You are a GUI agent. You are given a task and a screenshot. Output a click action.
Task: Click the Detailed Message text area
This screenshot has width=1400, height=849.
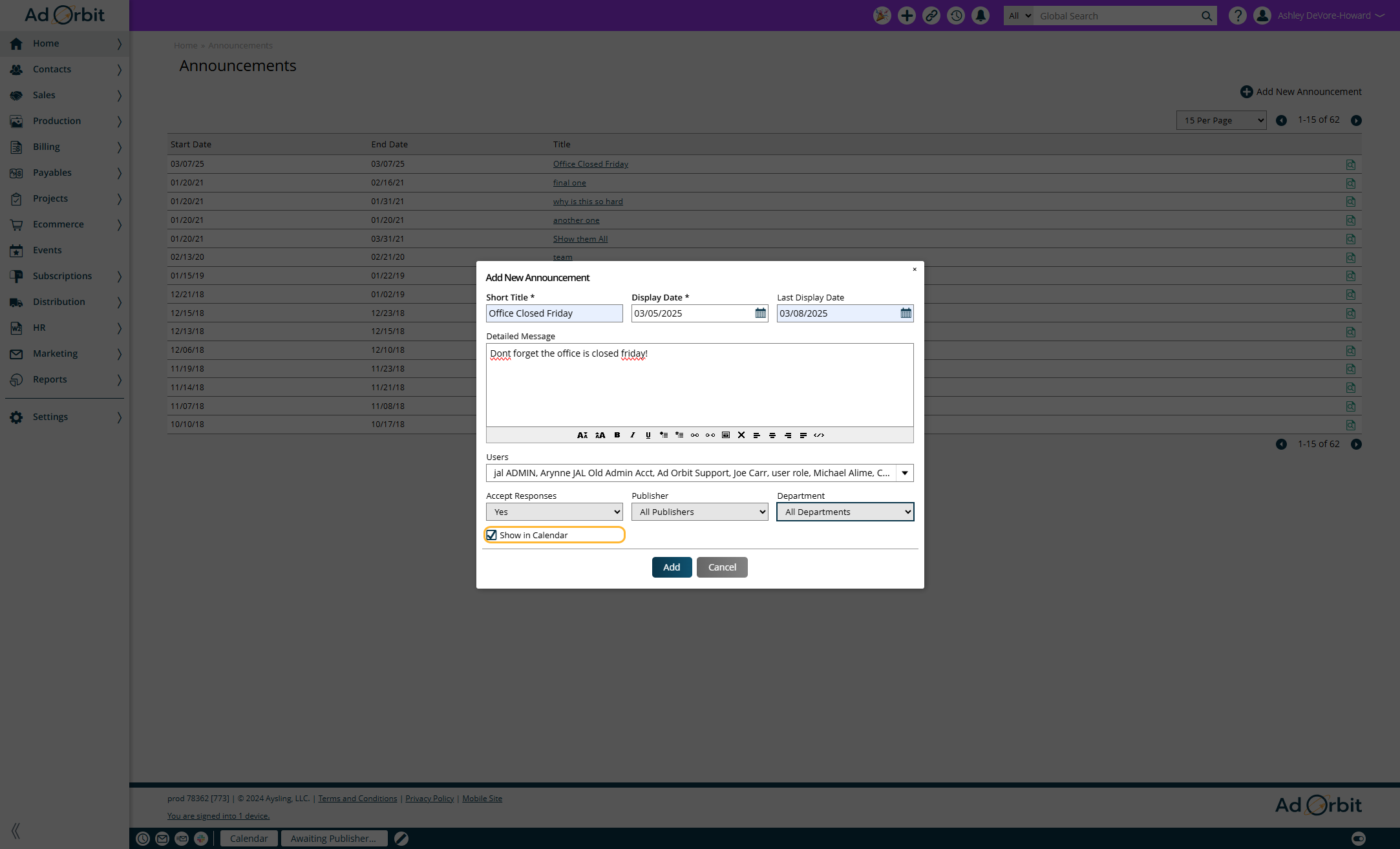pos(699,388)
